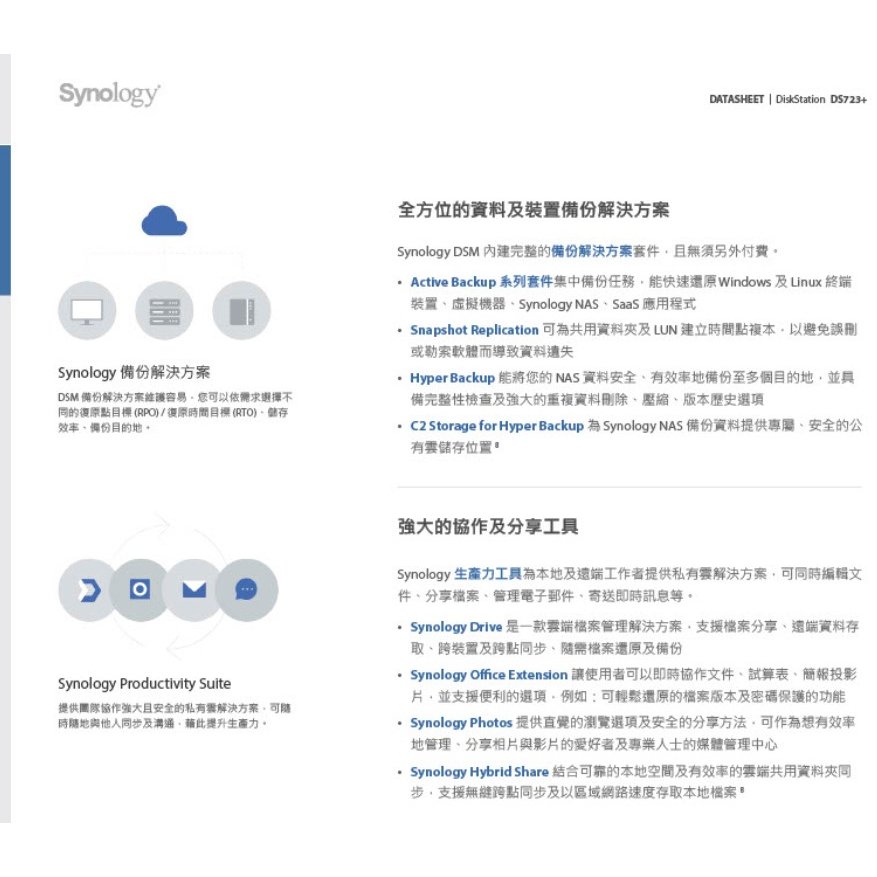Select the desktop monitor icon
This screenshot has width=877, height=877.
(x=87, y=310)
